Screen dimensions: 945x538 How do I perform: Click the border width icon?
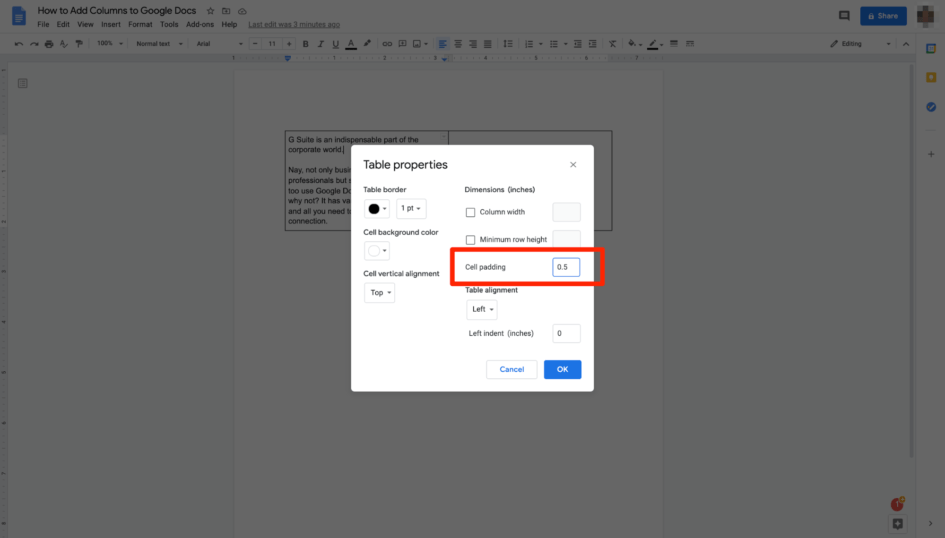pos(674,44)
